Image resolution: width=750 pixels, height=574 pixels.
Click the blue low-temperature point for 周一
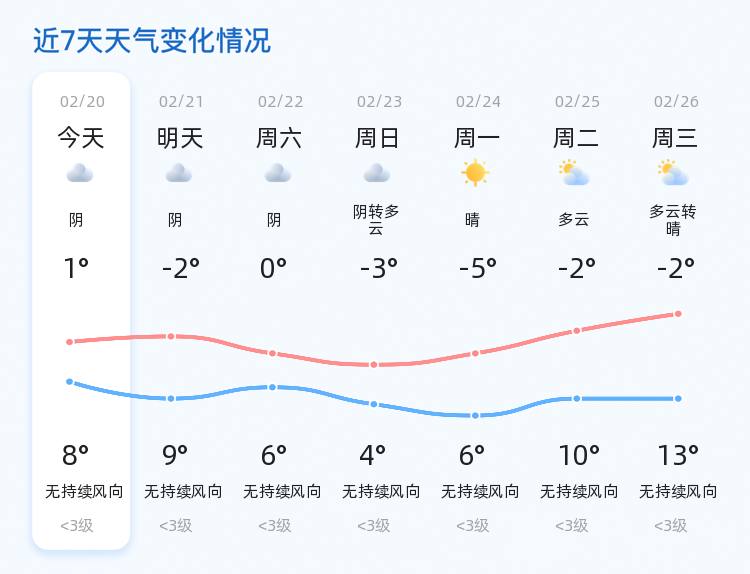[476, 415]
